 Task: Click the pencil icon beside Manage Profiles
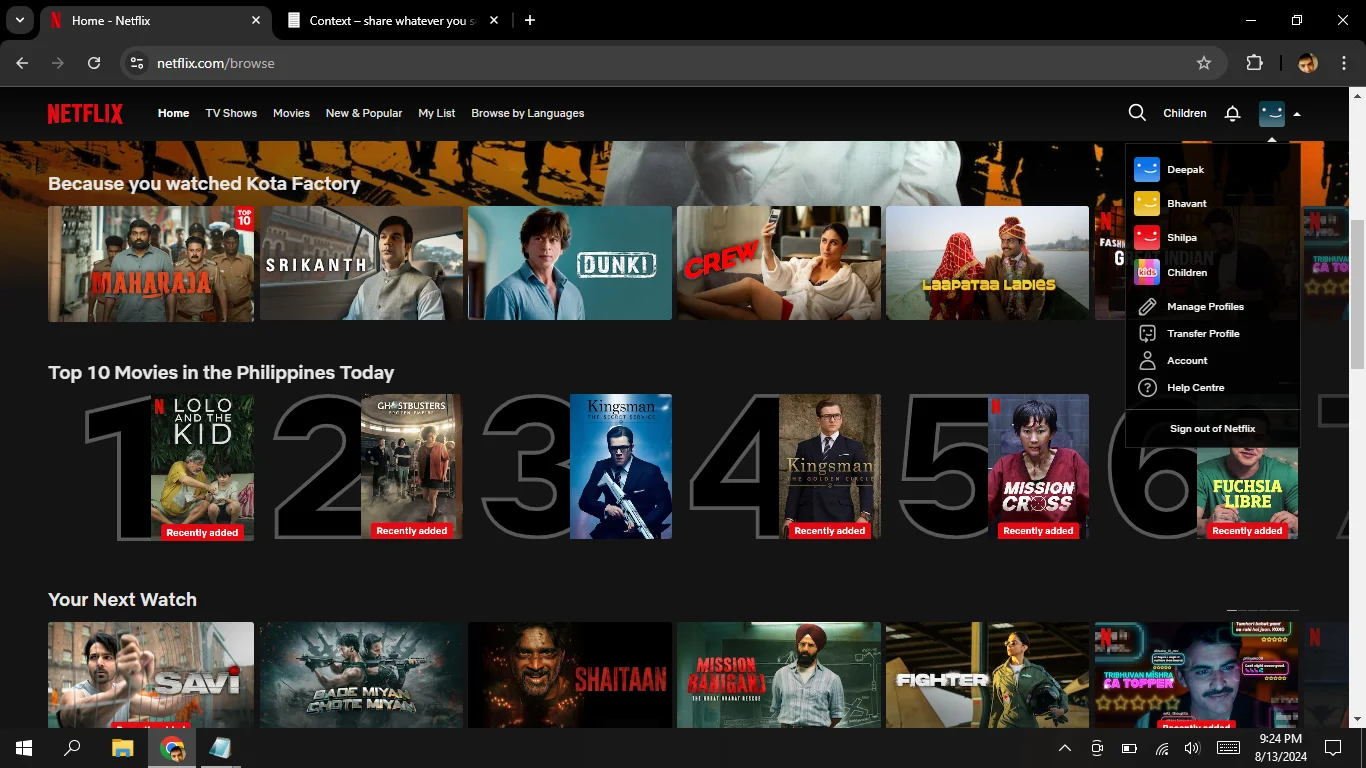click(1148, 307)
